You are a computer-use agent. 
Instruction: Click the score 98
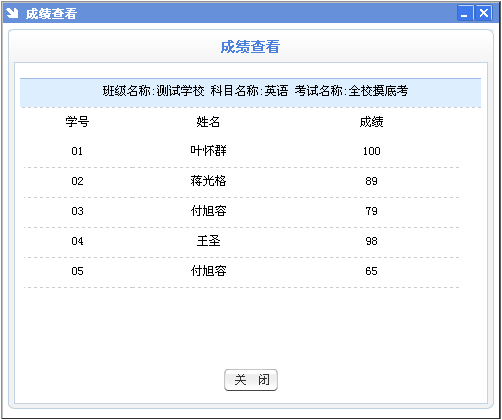coord(371,241)
